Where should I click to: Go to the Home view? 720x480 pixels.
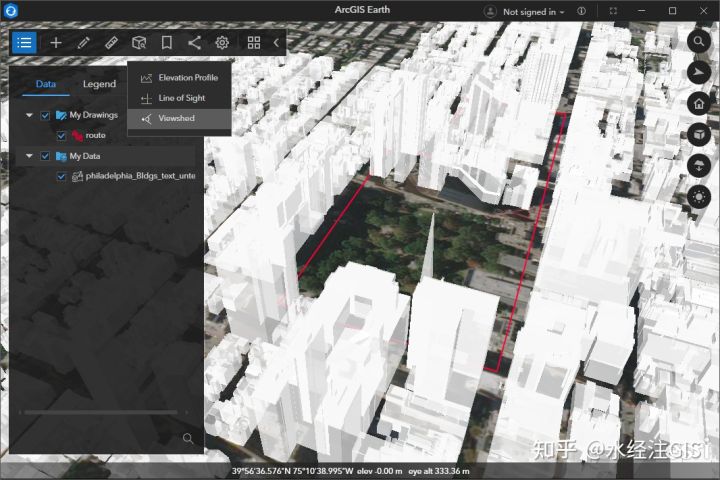coord(699,103)
